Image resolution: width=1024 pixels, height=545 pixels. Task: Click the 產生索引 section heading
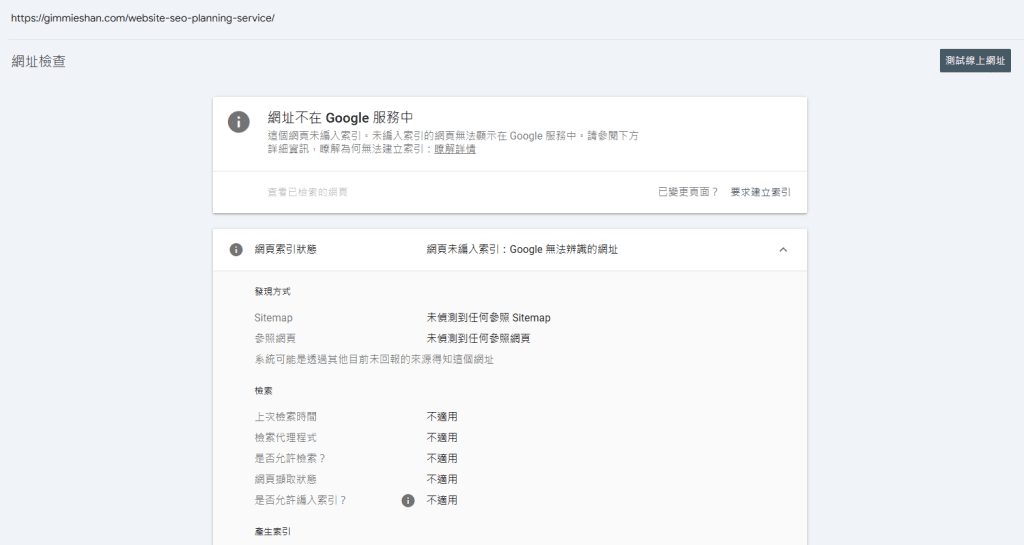[272, 532]
